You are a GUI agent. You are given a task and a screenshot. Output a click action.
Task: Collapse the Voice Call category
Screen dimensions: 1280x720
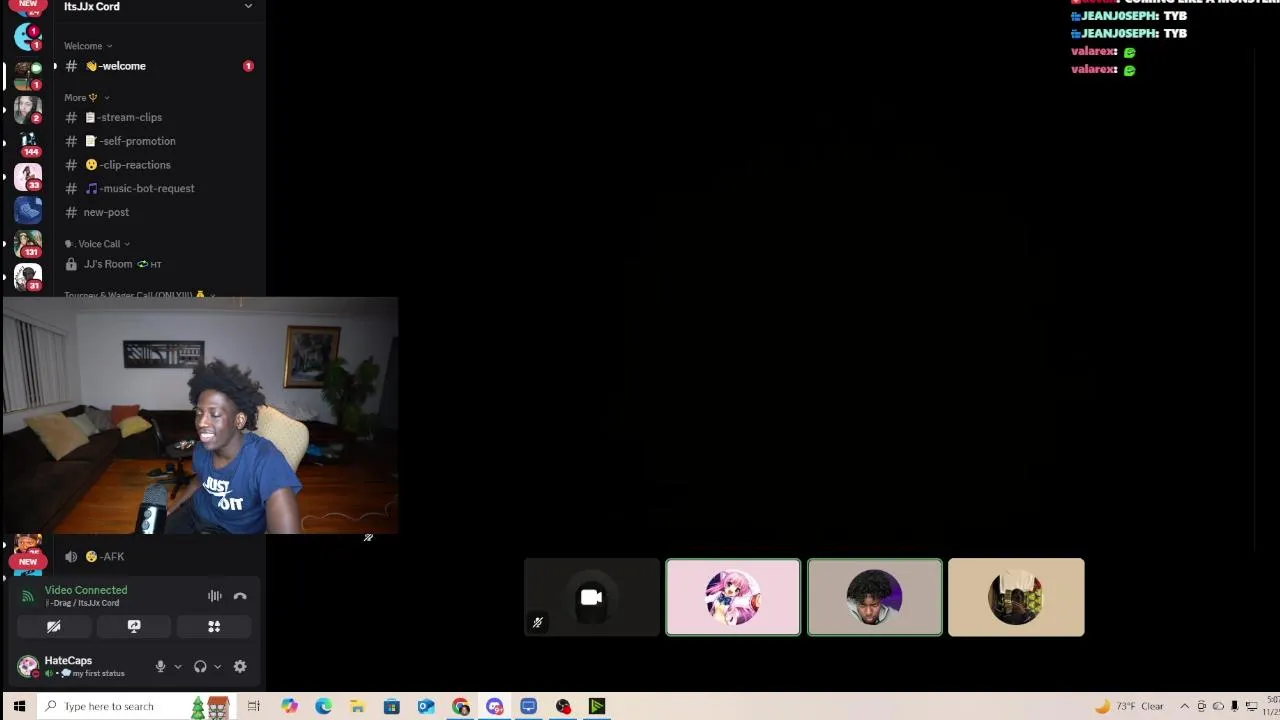tap(97, 244)
